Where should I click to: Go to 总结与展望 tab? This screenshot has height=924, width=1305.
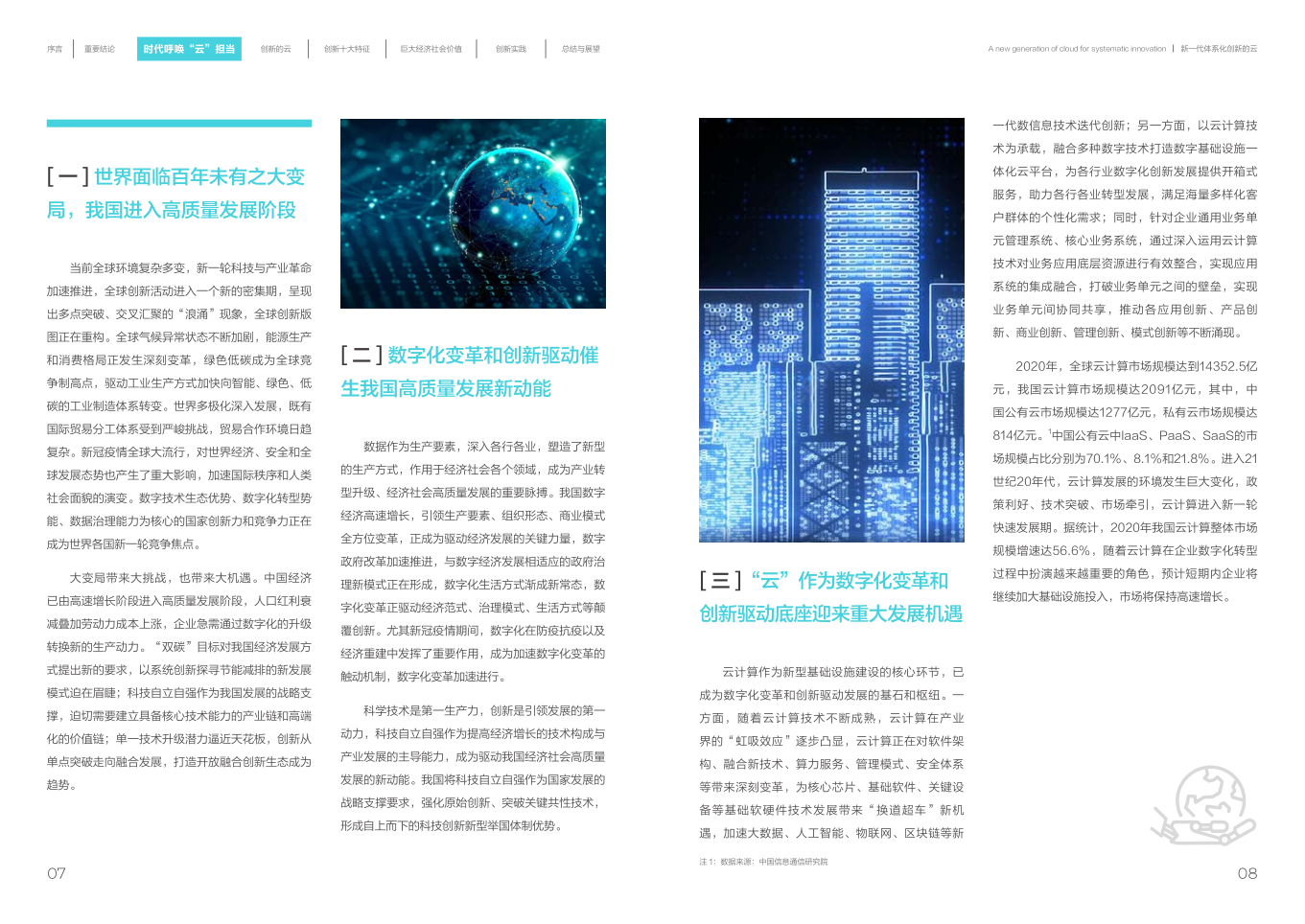point(581,49)
